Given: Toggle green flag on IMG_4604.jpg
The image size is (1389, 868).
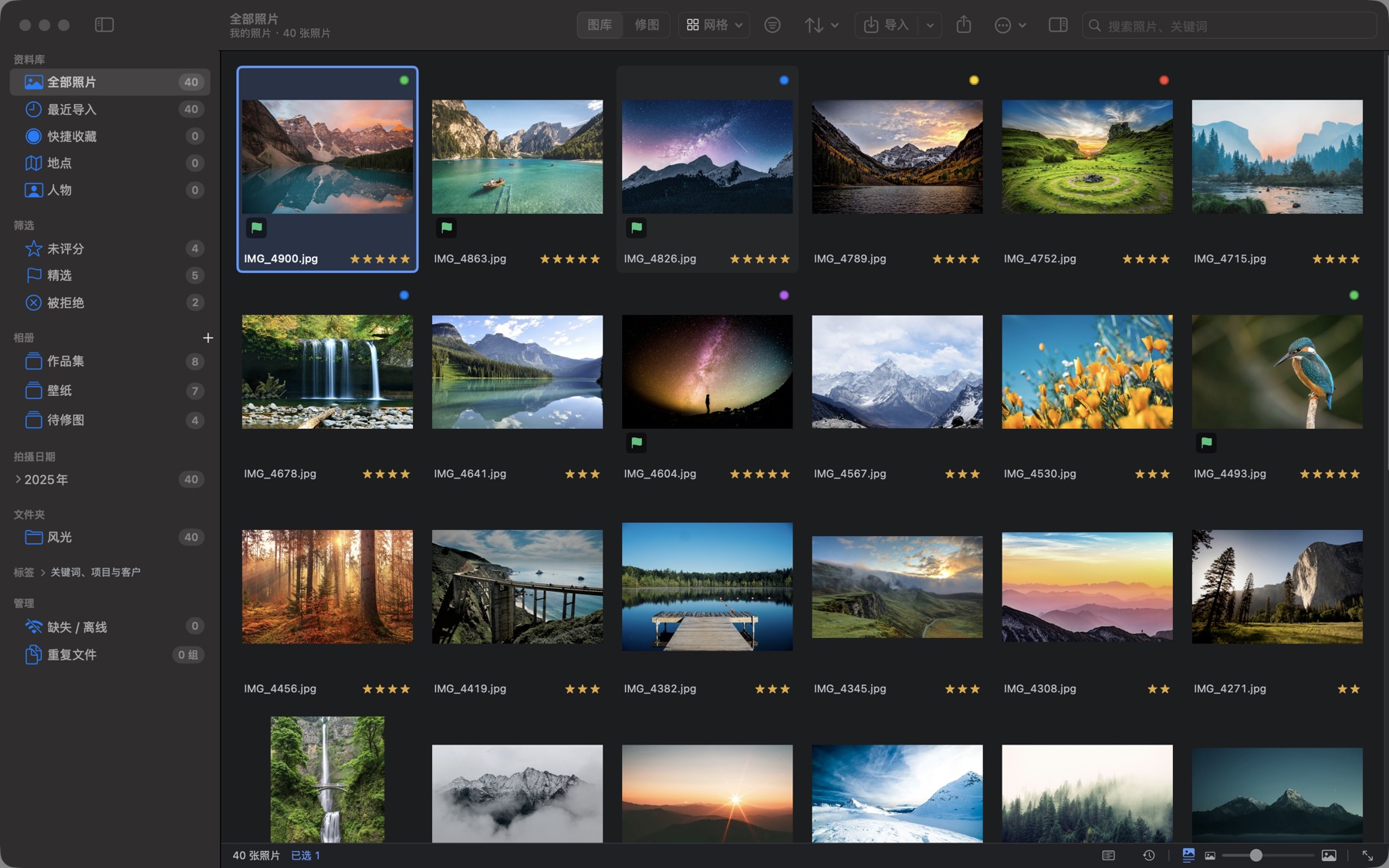Looking at the screenshot, I should [x=637, y=442].
